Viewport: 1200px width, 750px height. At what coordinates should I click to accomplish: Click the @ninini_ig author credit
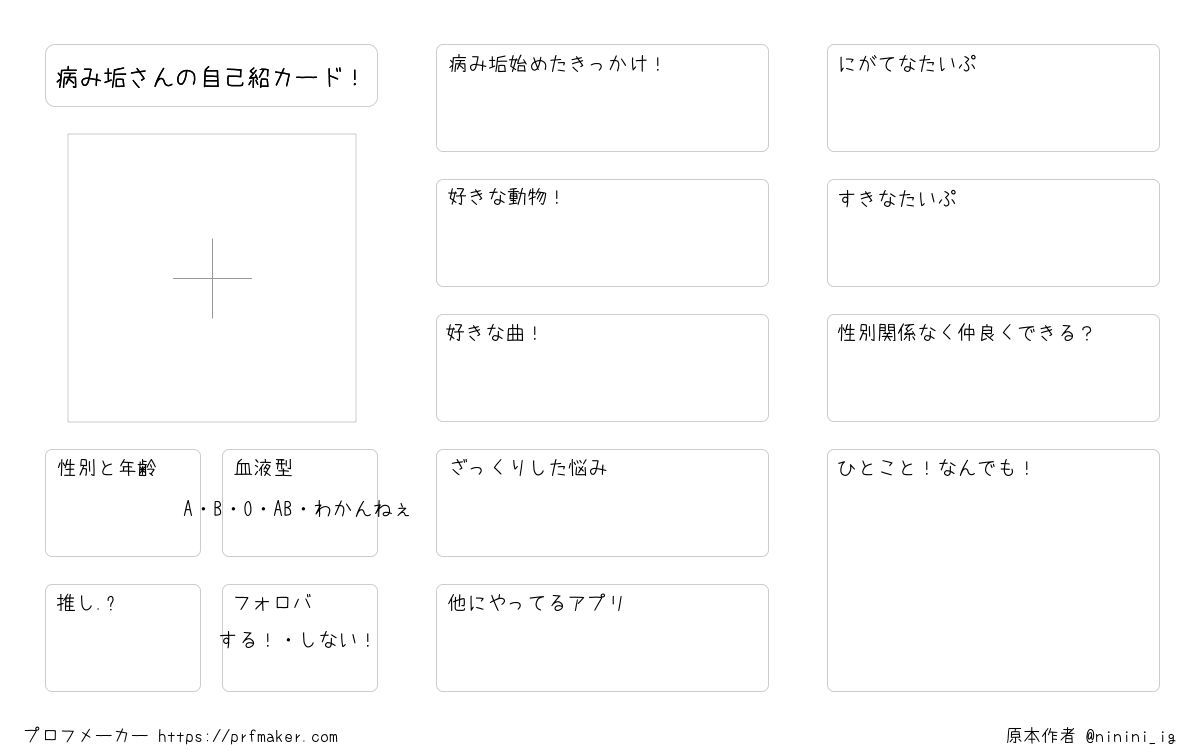1130,737
